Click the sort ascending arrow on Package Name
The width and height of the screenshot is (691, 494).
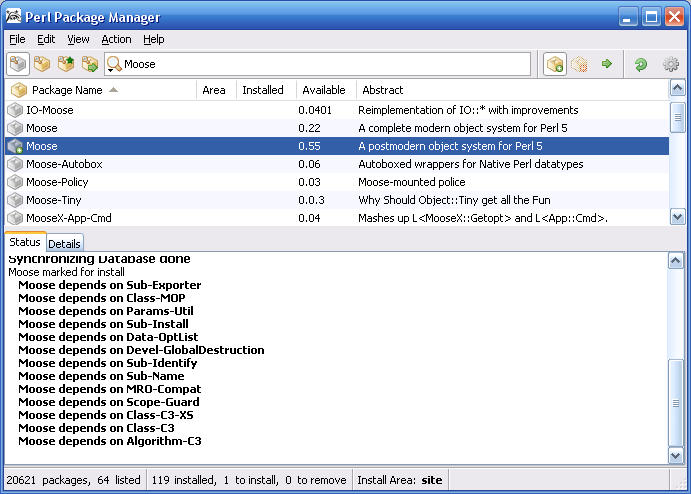point(113,90)
